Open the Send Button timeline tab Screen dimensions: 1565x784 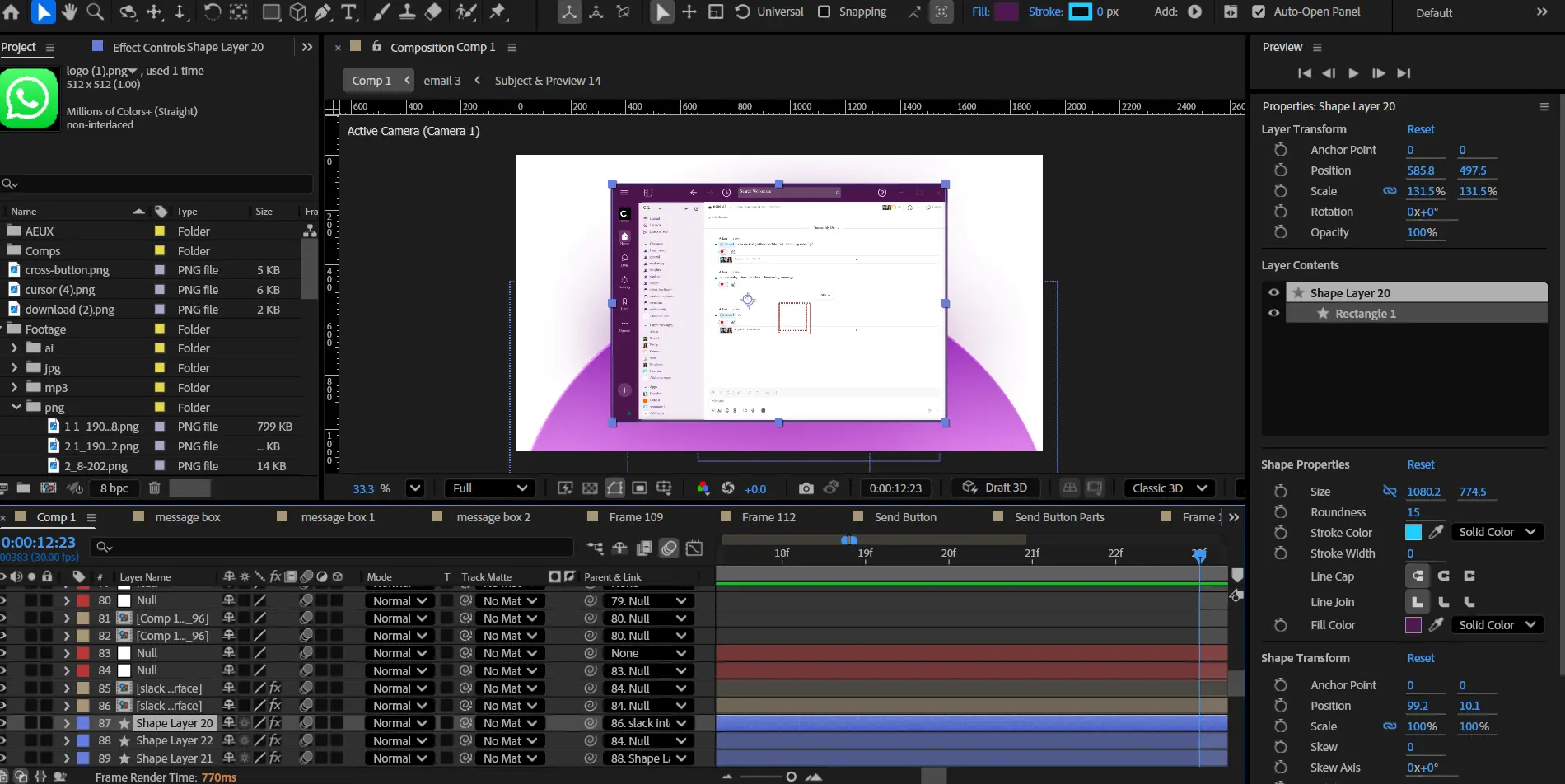tap(905, 517)
